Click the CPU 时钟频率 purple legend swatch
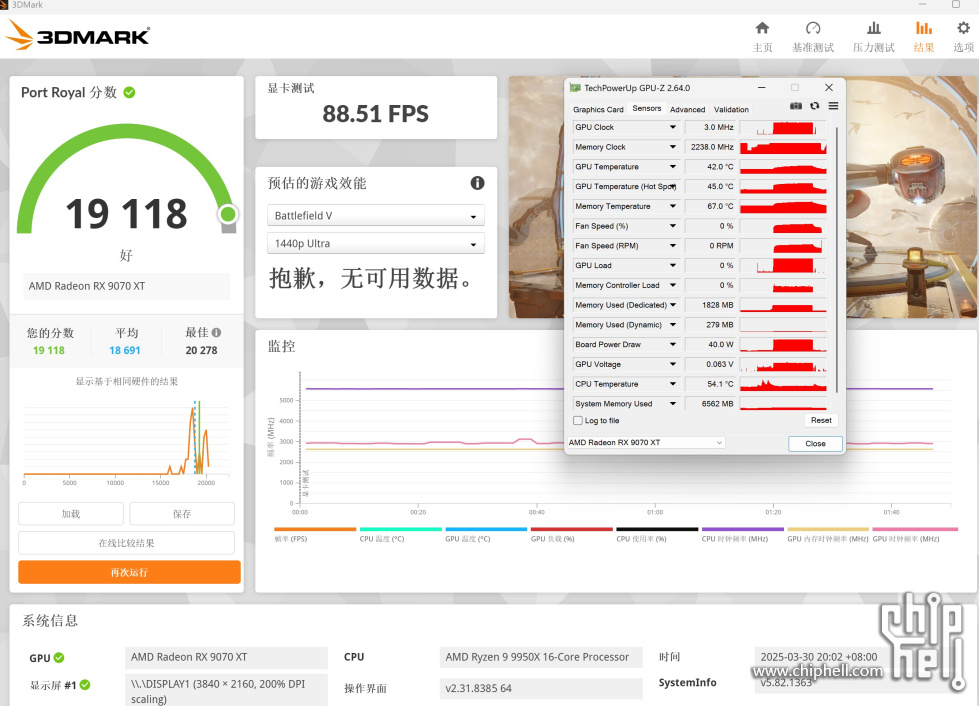This screenshot has width=979, height=706. coord(742,529)
